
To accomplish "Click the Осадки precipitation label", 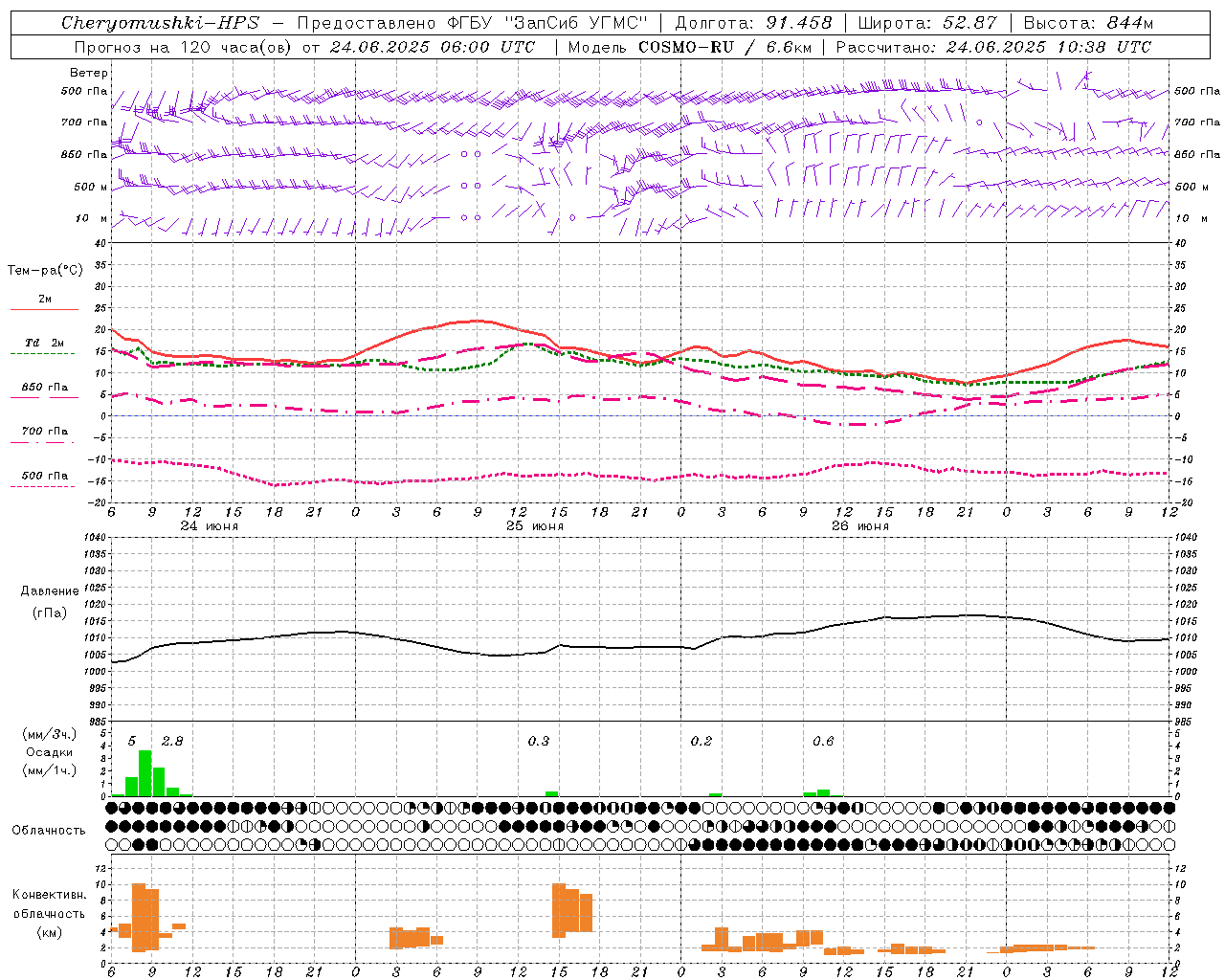I will click(49, 752).
